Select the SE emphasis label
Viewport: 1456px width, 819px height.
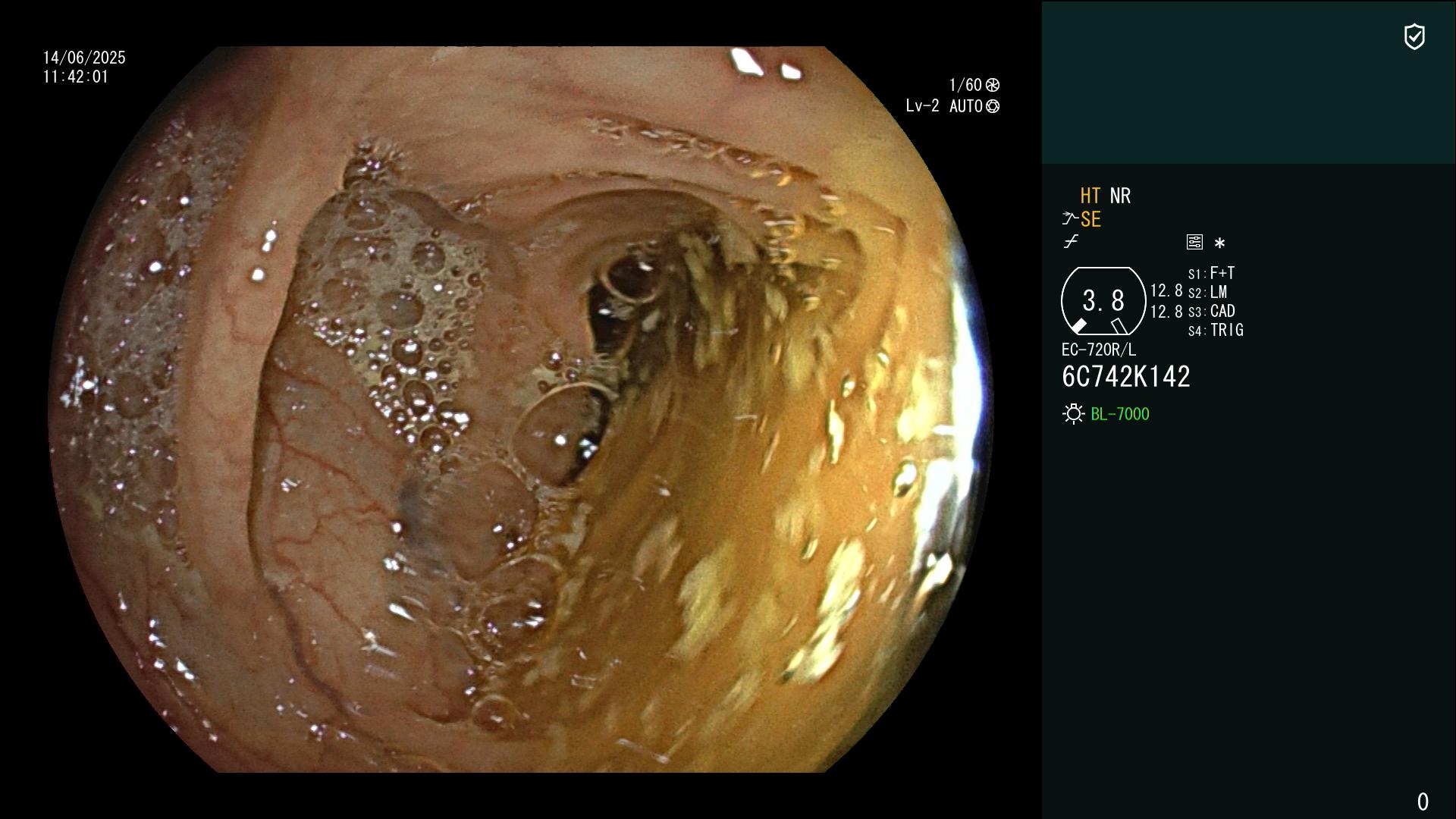tap(1090, 220)
